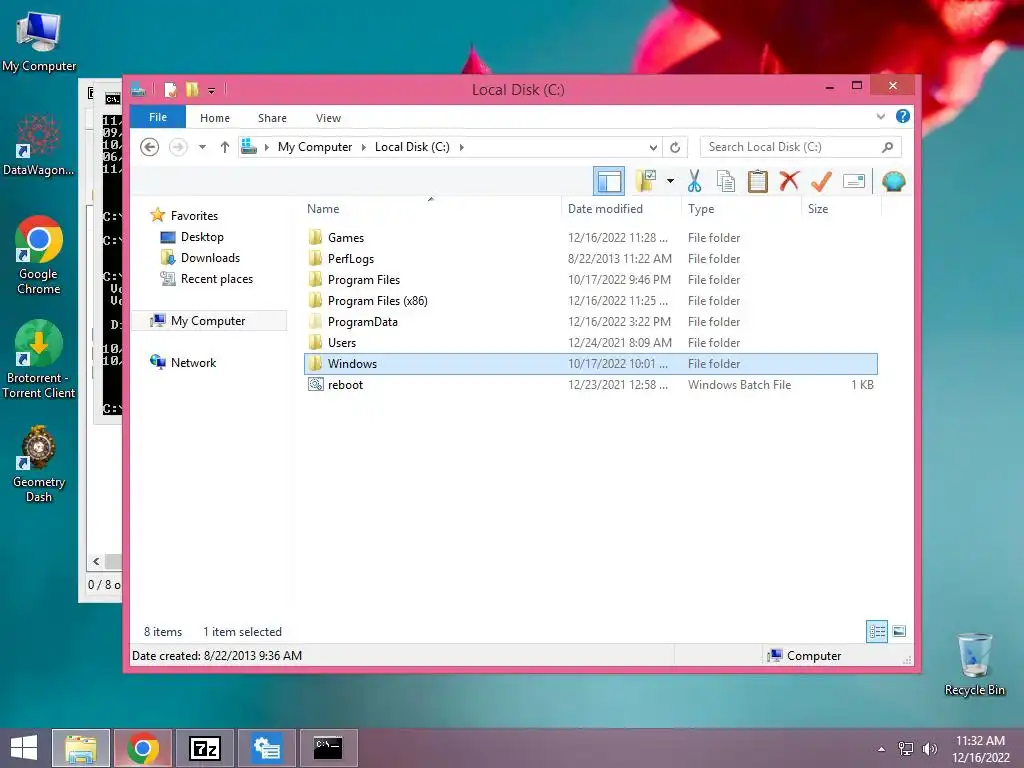The width and height of the screenshot is (1024, 768).
Task: Delete selection with the red X icon
Action: (x=789, y=181)
